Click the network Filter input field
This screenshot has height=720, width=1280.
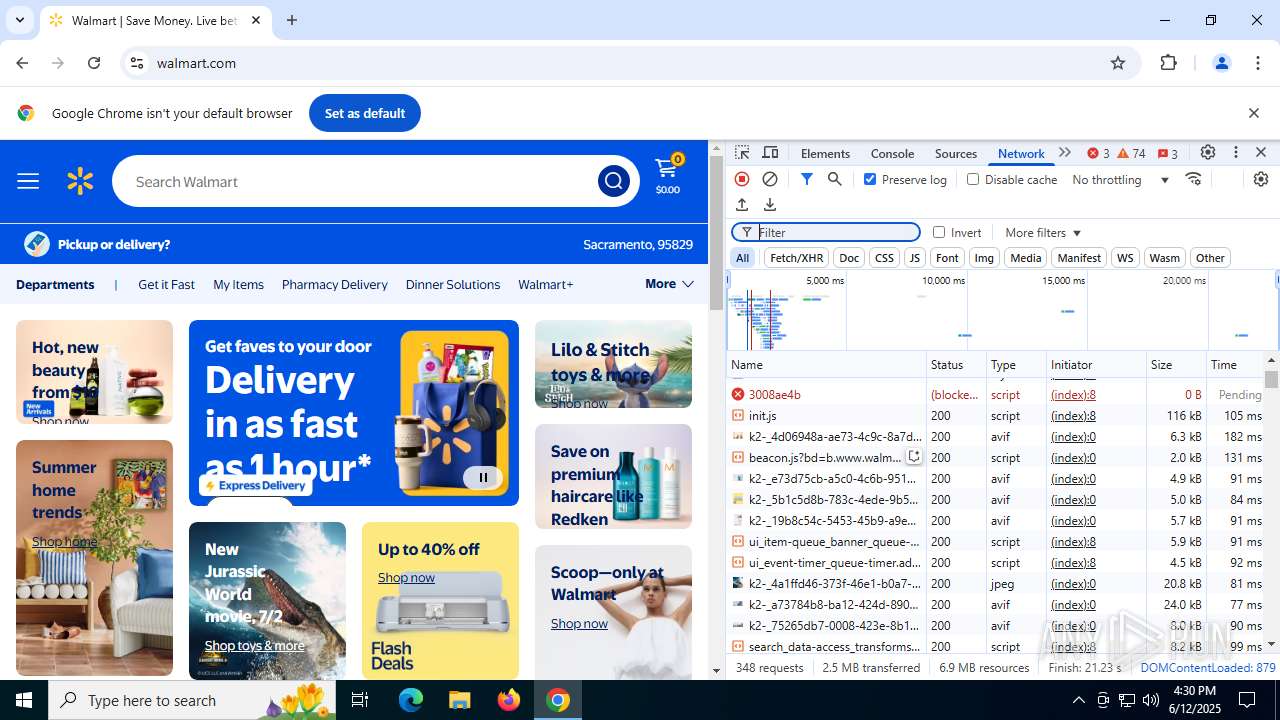pyautogui.click(x=826, y=232)
